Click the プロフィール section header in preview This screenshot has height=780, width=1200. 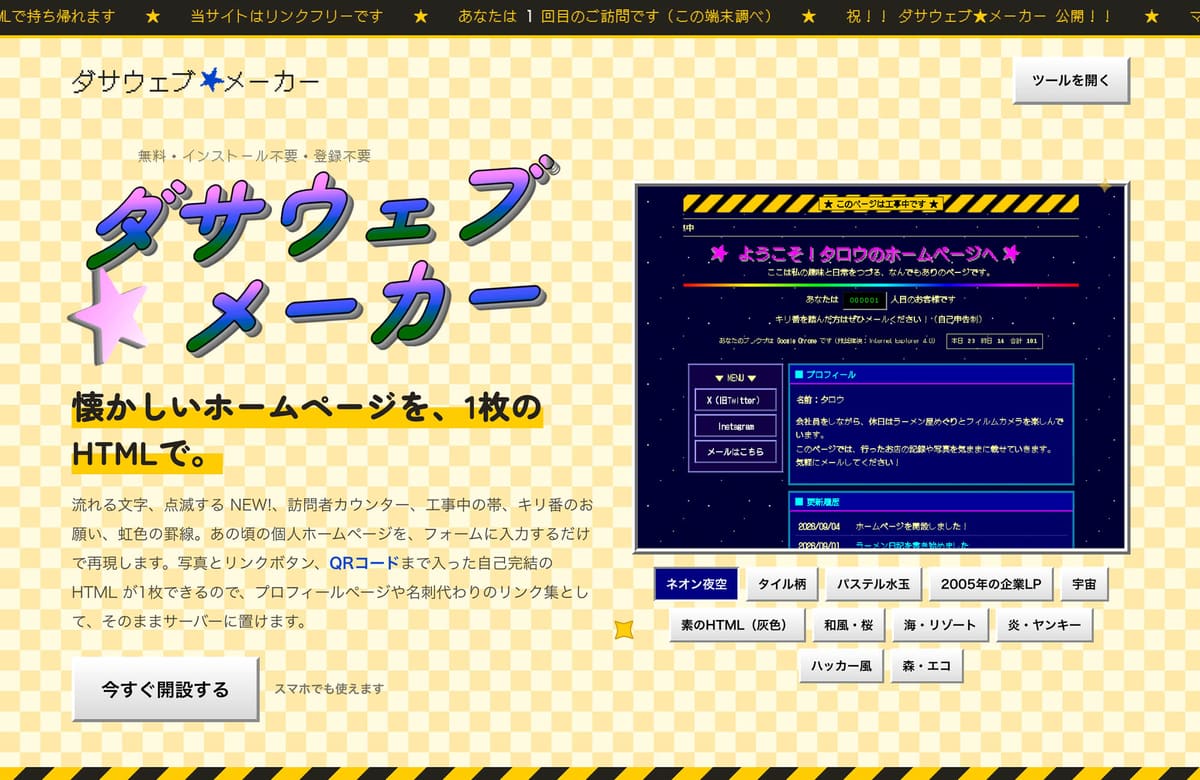(x=931, y=375)
